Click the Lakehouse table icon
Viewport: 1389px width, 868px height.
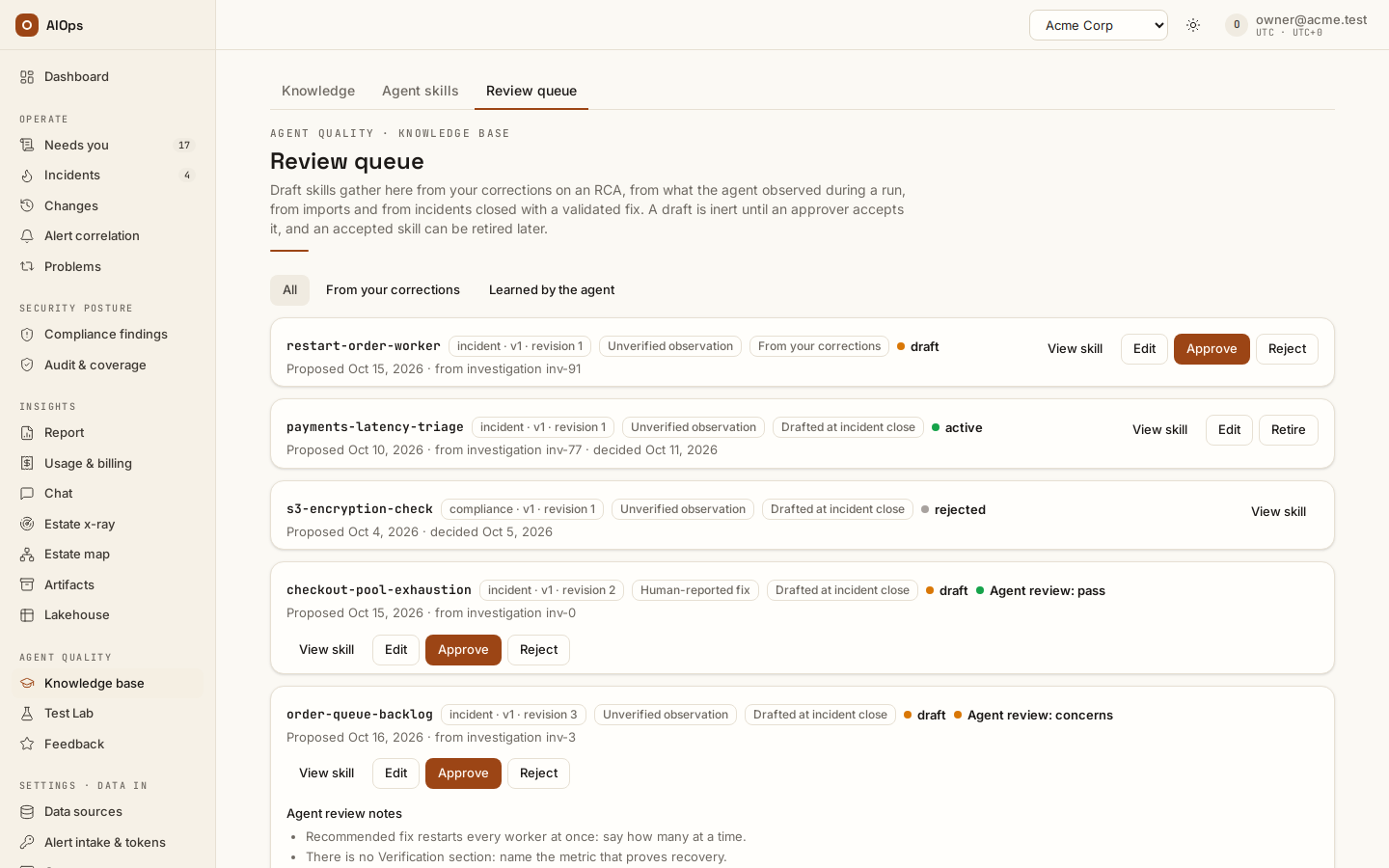click(27, 615)
